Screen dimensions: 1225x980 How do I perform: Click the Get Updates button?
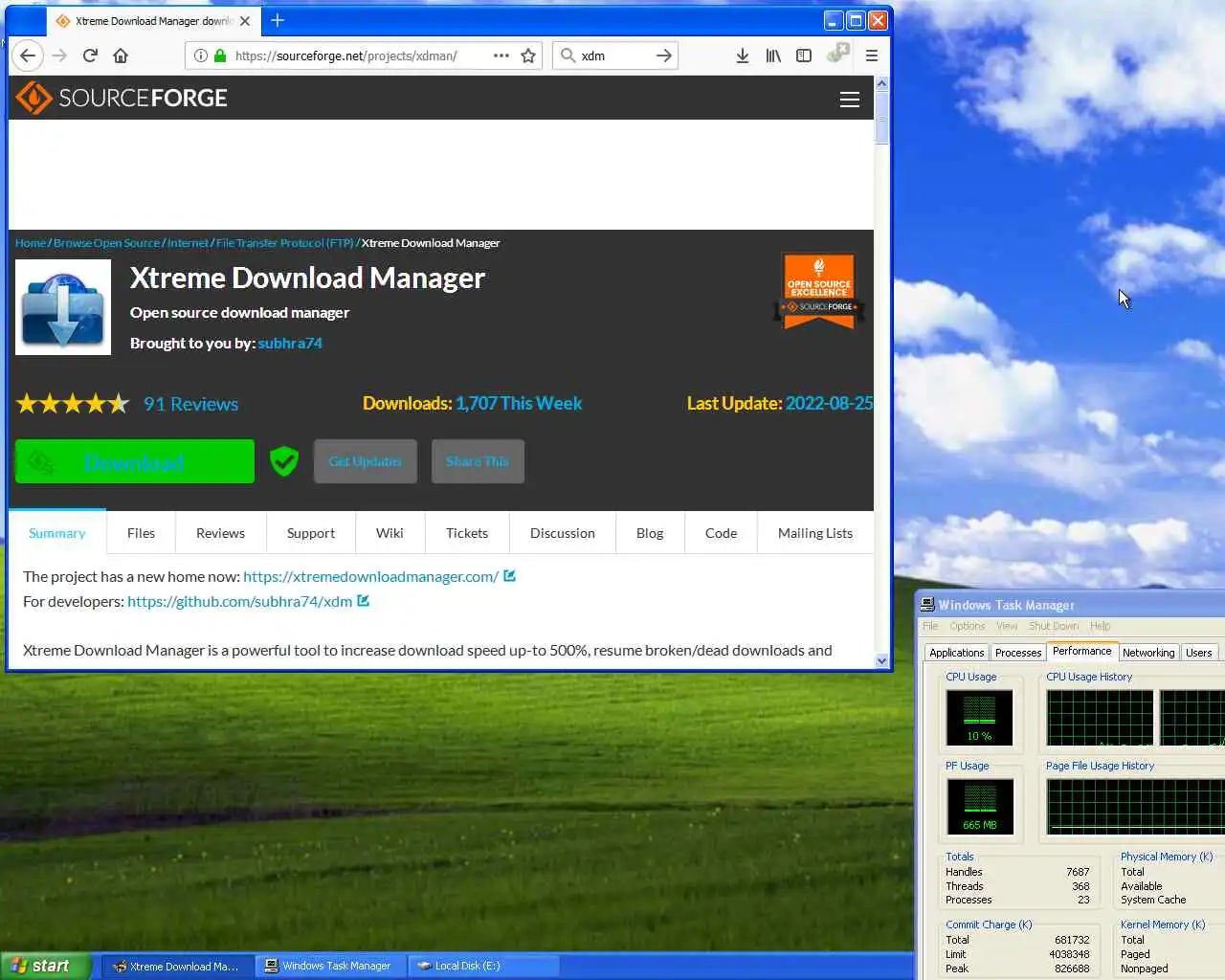(366, 461)
